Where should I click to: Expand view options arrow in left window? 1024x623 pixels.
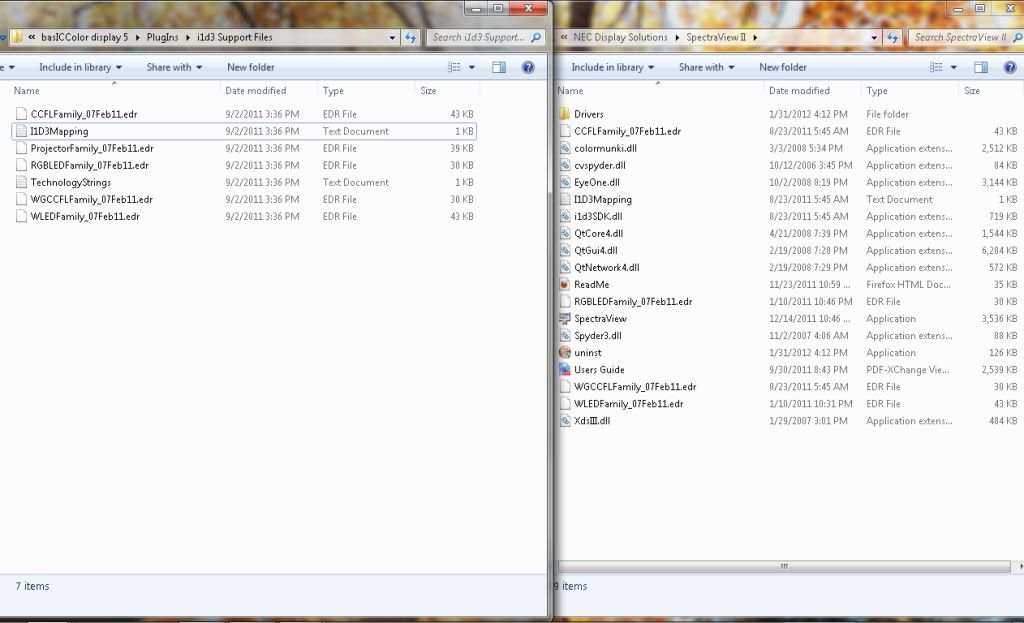pos(472,67)
